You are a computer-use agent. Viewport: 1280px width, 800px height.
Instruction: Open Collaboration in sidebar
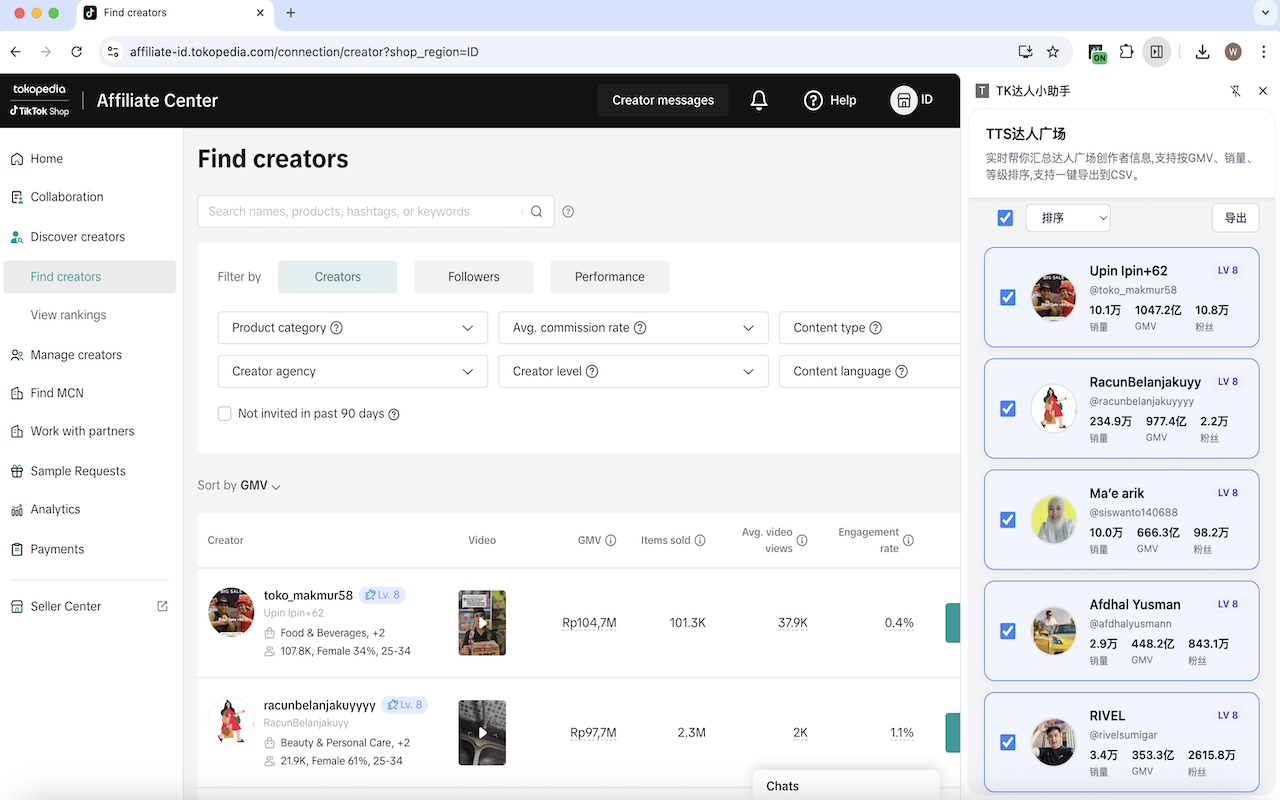(67, 197)
